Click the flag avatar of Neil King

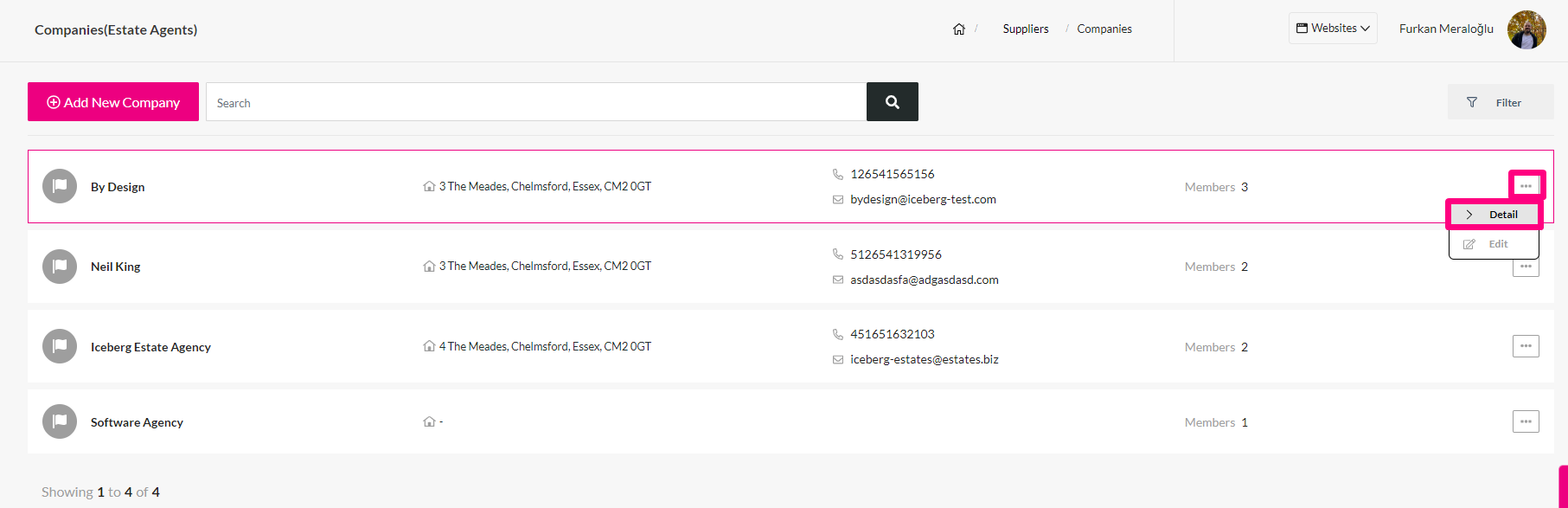click(60, 267)
